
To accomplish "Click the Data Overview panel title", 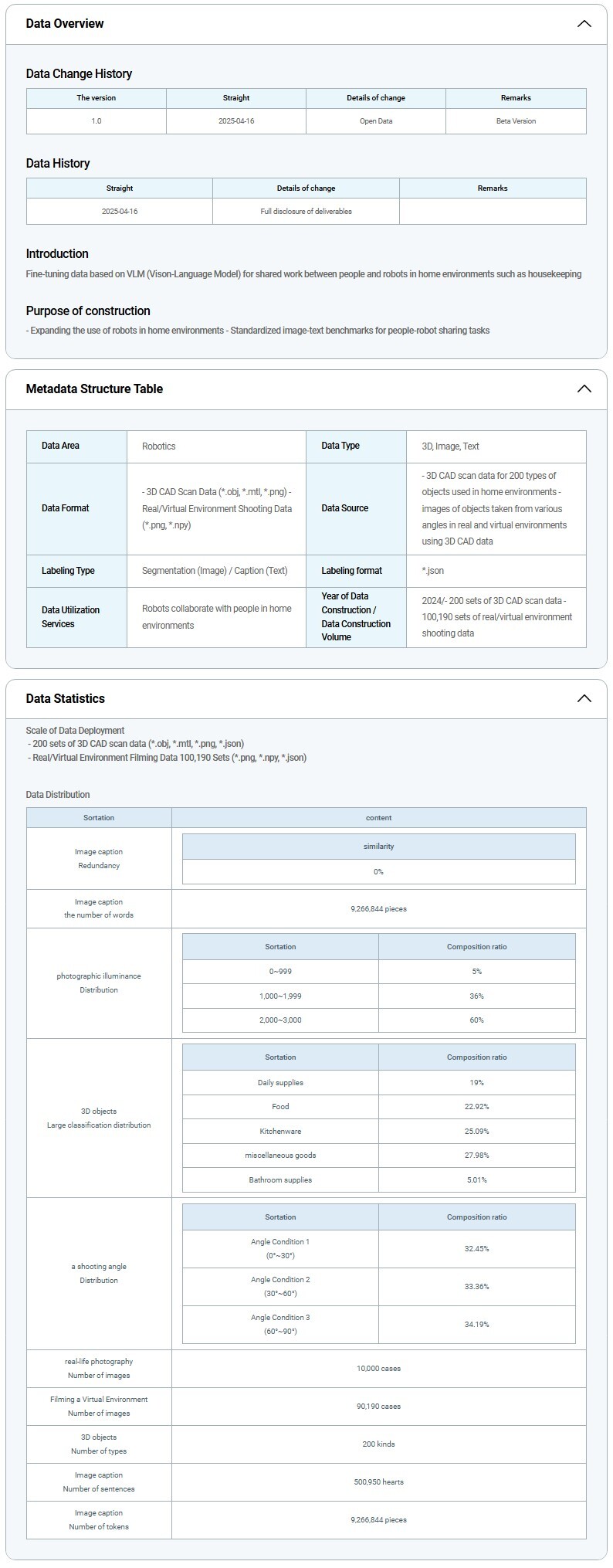I will click(65, 24).
